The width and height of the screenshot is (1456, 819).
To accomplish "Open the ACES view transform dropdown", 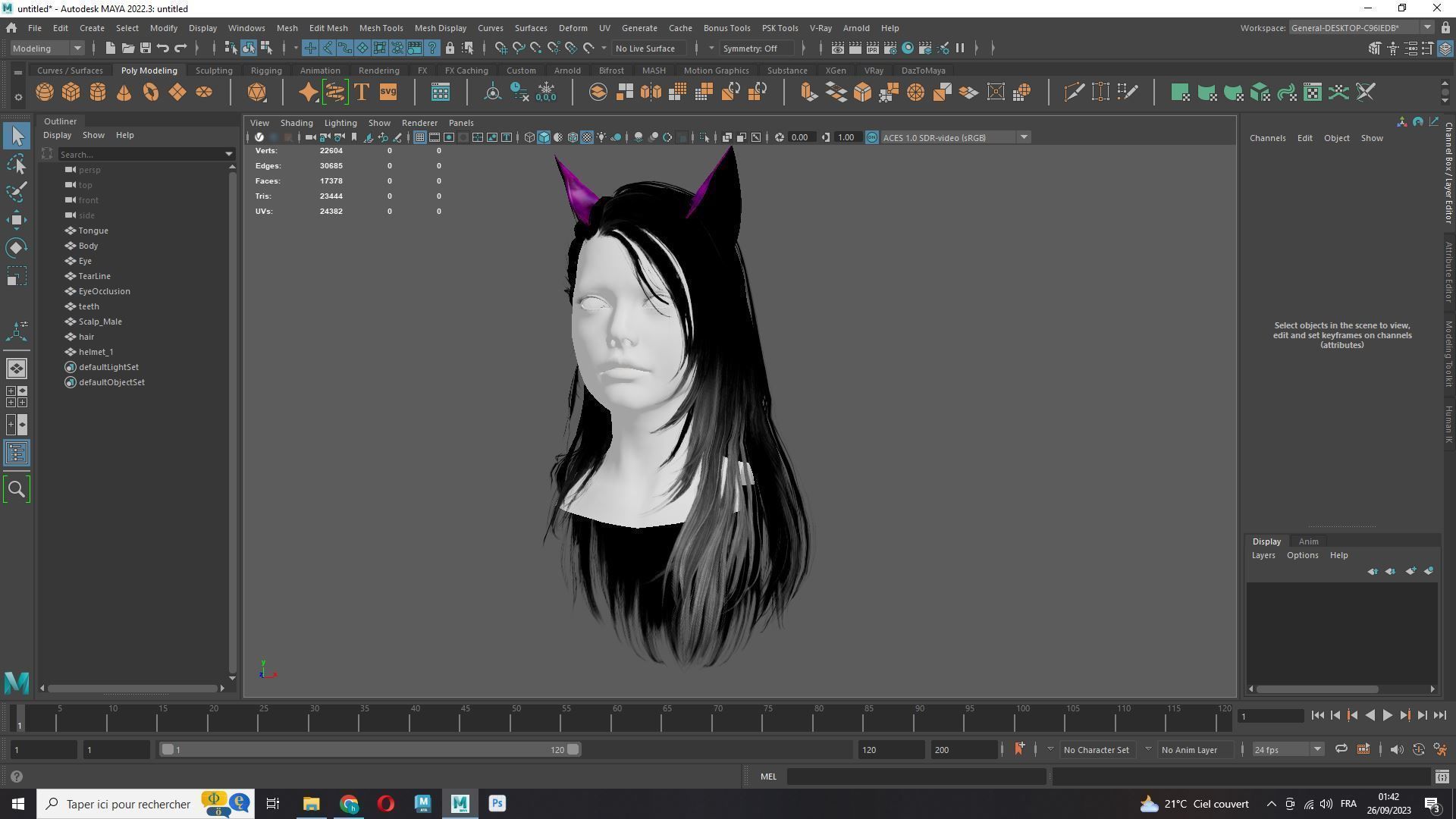I will tap(955, 137).
